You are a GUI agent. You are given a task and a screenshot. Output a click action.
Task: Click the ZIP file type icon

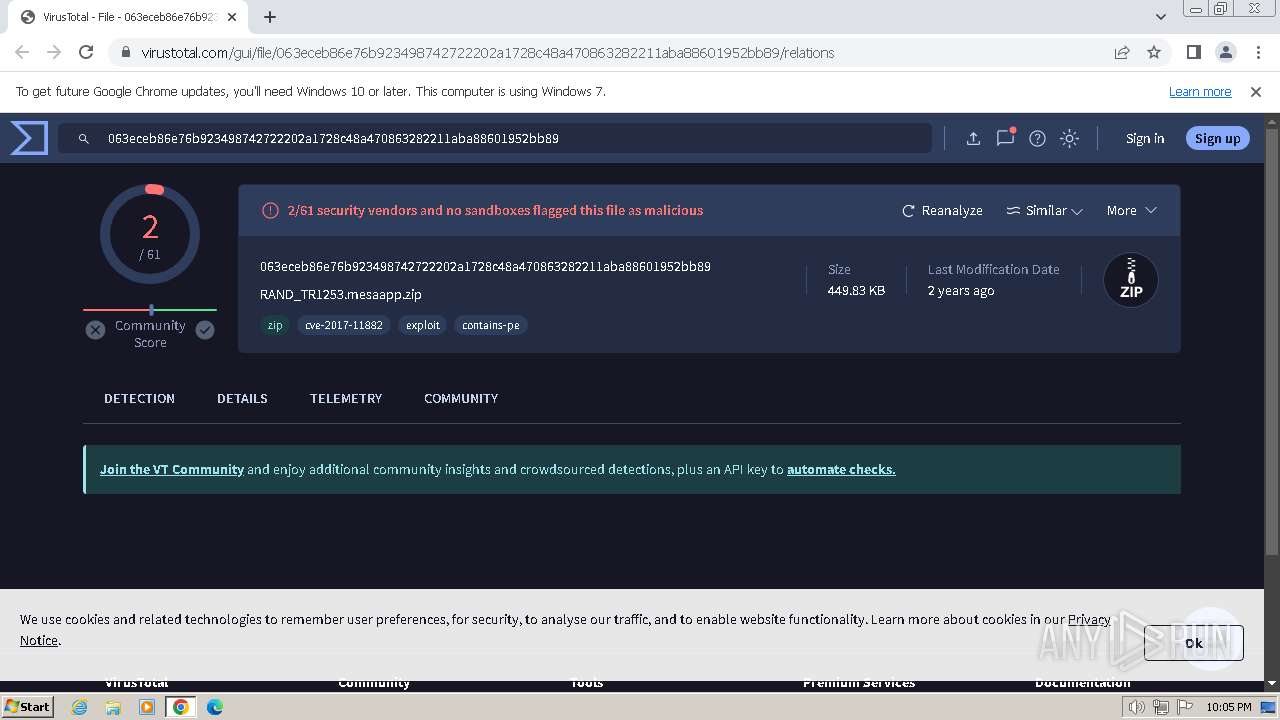point(1131,280)
